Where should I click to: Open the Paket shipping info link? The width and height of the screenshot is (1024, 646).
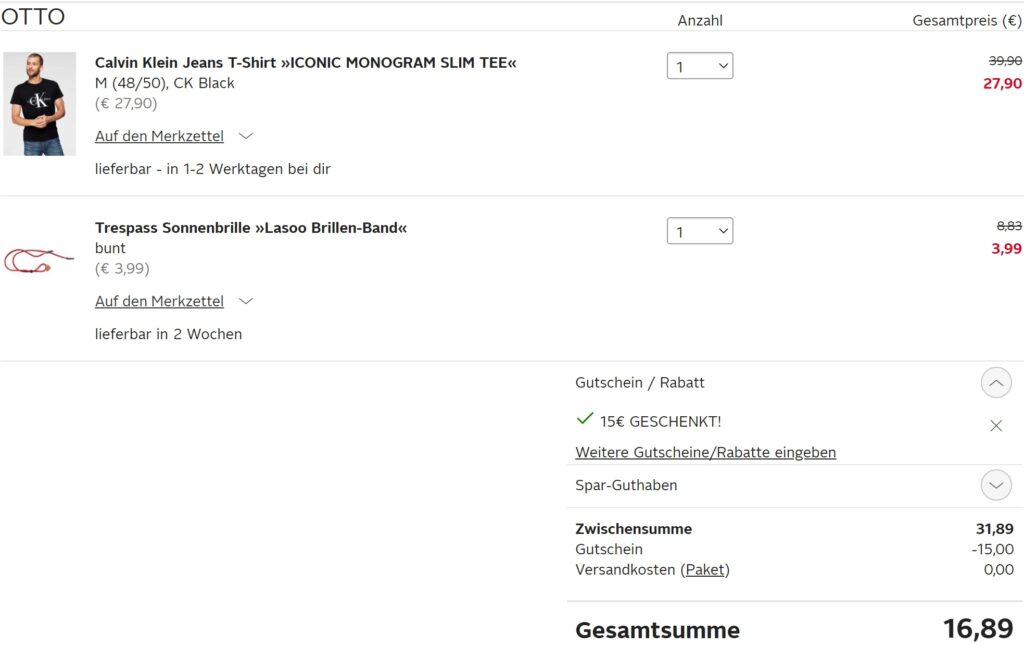(705, 570)
